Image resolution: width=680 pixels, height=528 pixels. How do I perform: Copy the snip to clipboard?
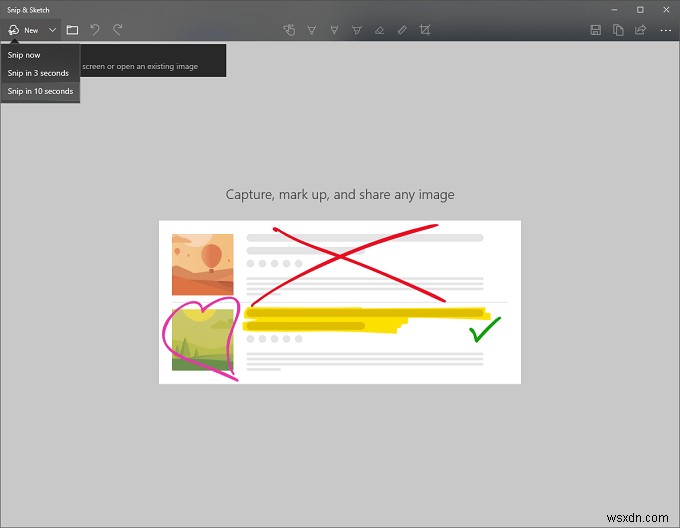coord(618,30)
